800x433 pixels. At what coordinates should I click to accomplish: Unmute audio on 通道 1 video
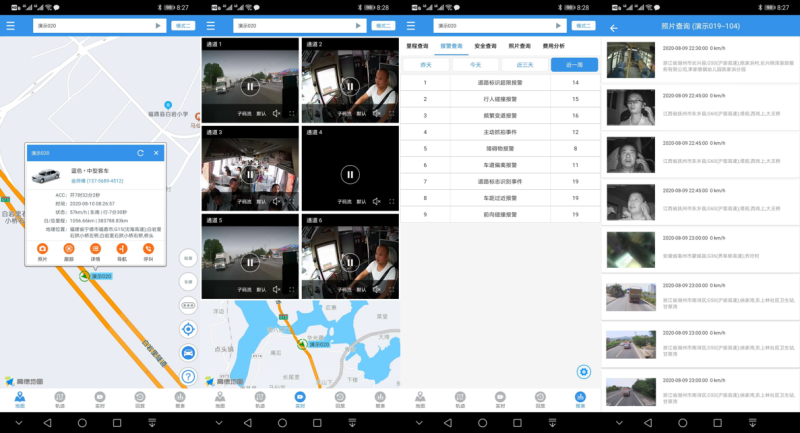coord(276,114)
